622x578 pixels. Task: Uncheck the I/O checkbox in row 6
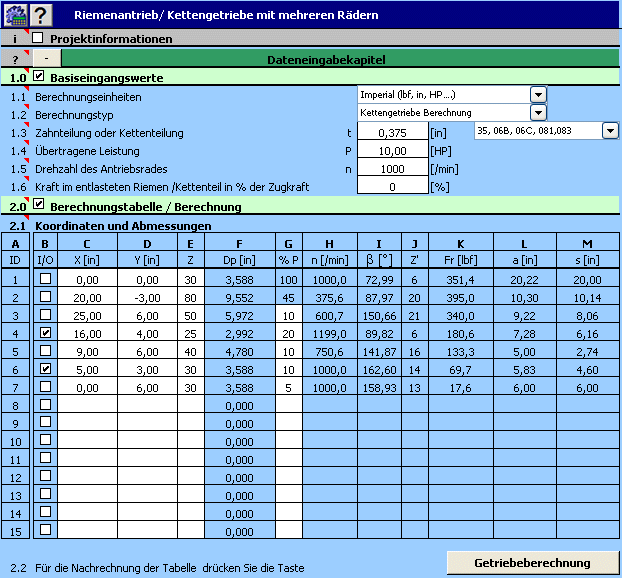(x=46, y=369)
